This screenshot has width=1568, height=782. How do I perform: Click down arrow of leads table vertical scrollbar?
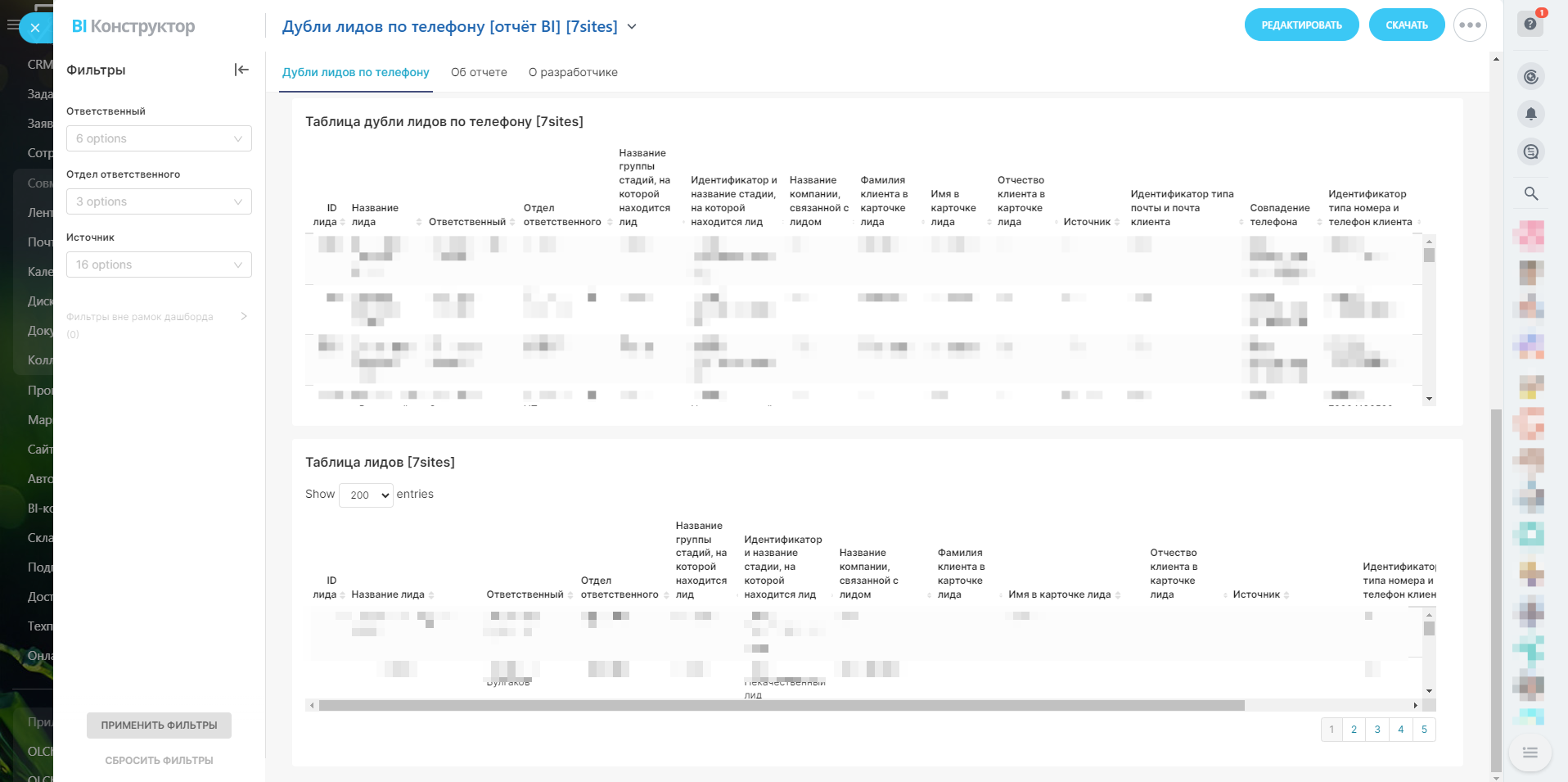pos(1430,691)
